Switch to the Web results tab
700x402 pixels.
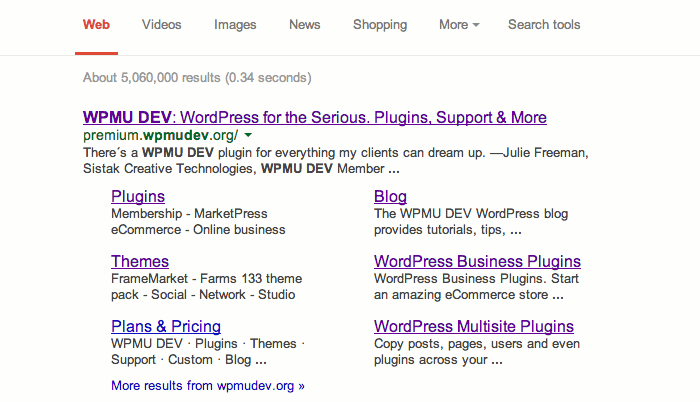click(96, 25)
